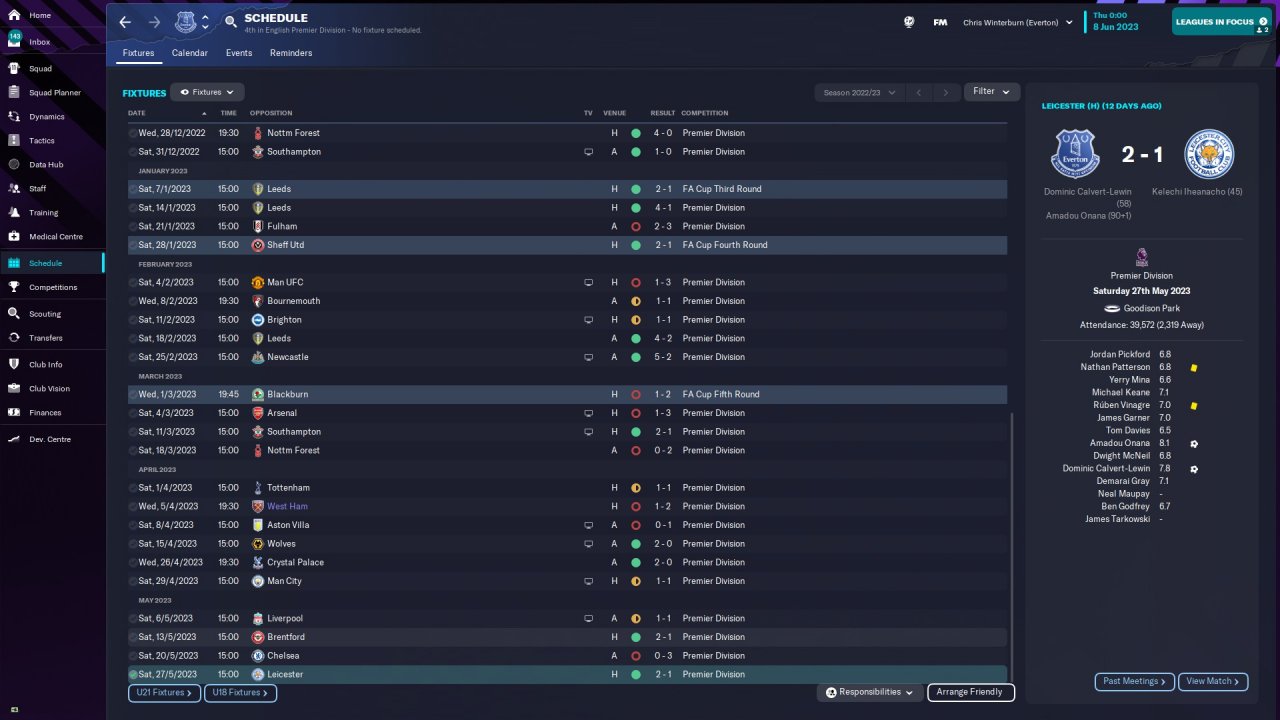Select the circle beside Sat, 20/5/2023
The width and height of the screenshot is (1280, 720).
click(x=133, y=656)
